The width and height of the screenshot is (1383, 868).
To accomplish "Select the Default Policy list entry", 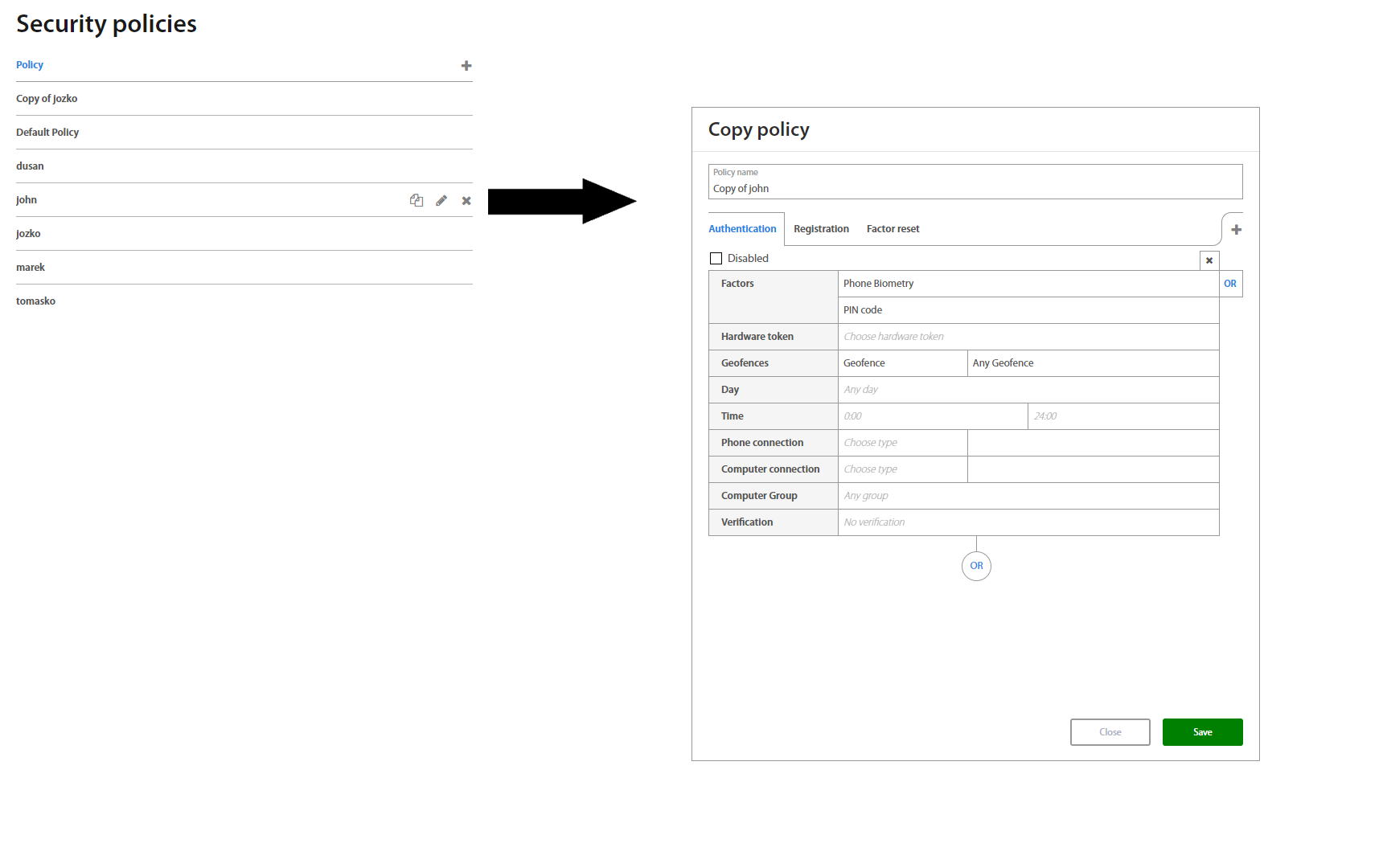I will (x=47, y=133).
